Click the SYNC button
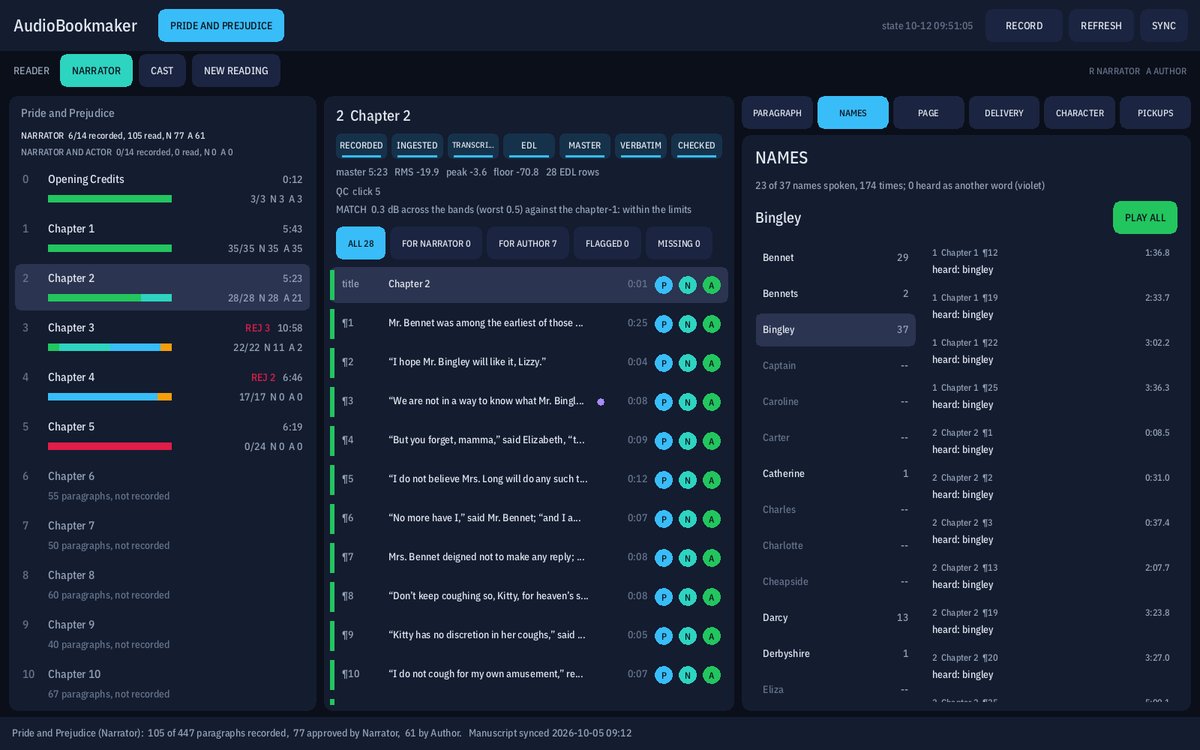 (x=1164, y=25)
